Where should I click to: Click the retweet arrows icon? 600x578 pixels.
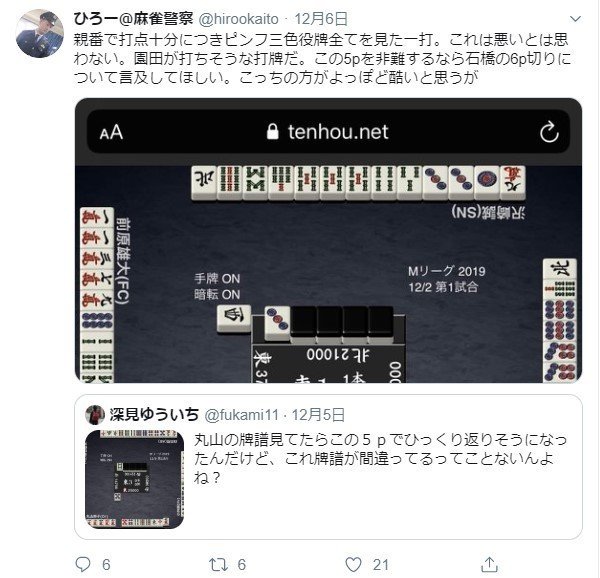218,565
